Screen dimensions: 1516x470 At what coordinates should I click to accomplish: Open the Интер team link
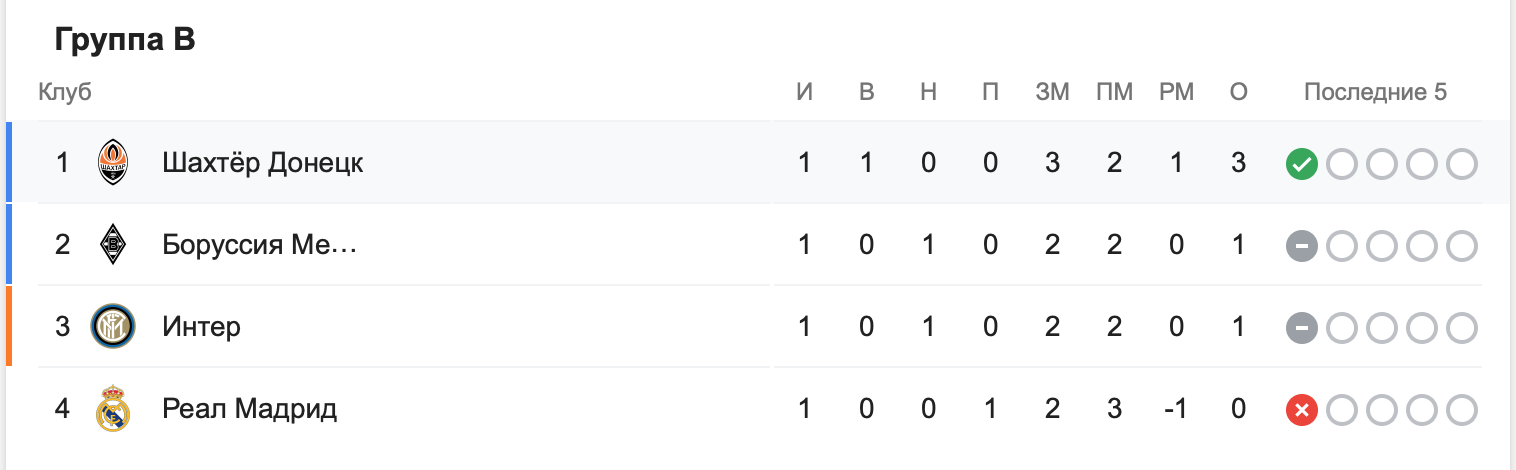[202, 327]
